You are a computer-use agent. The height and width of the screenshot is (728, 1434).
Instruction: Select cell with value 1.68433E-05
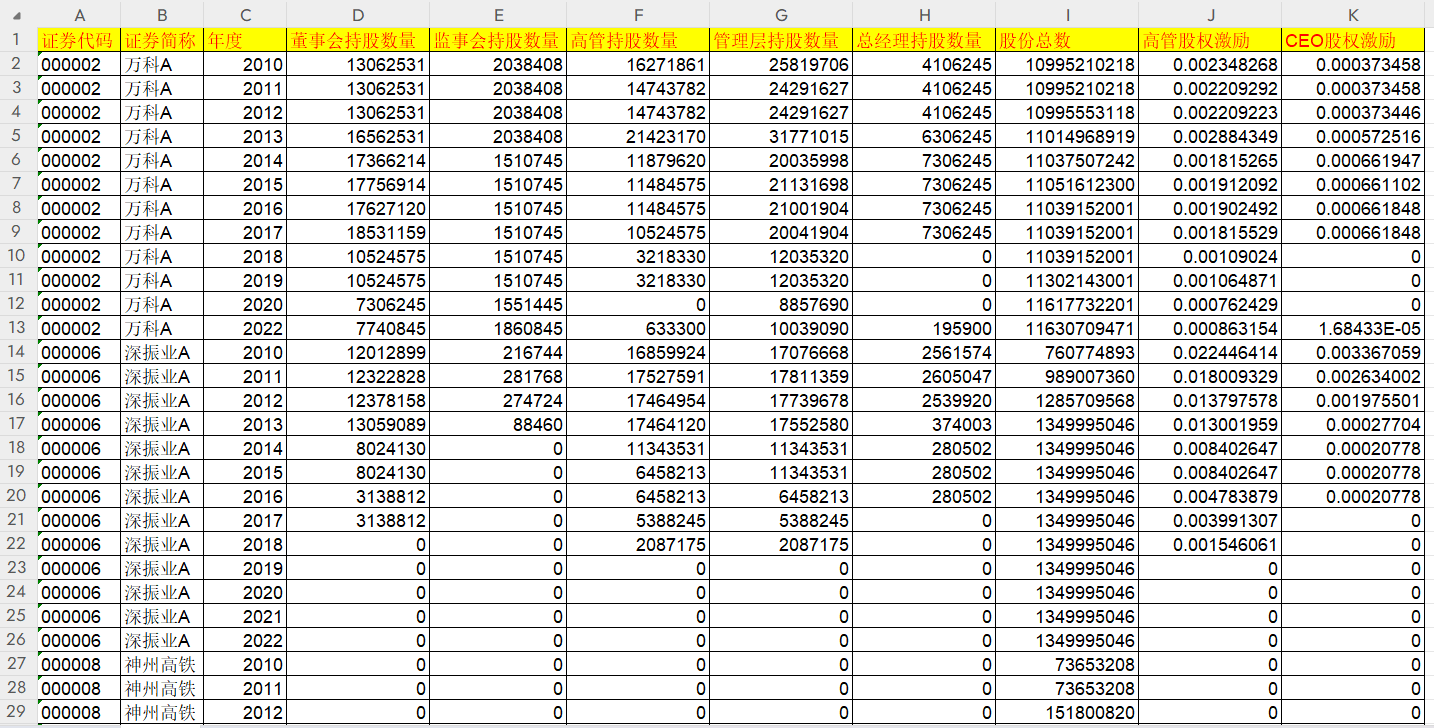[x=1353, y=328]
